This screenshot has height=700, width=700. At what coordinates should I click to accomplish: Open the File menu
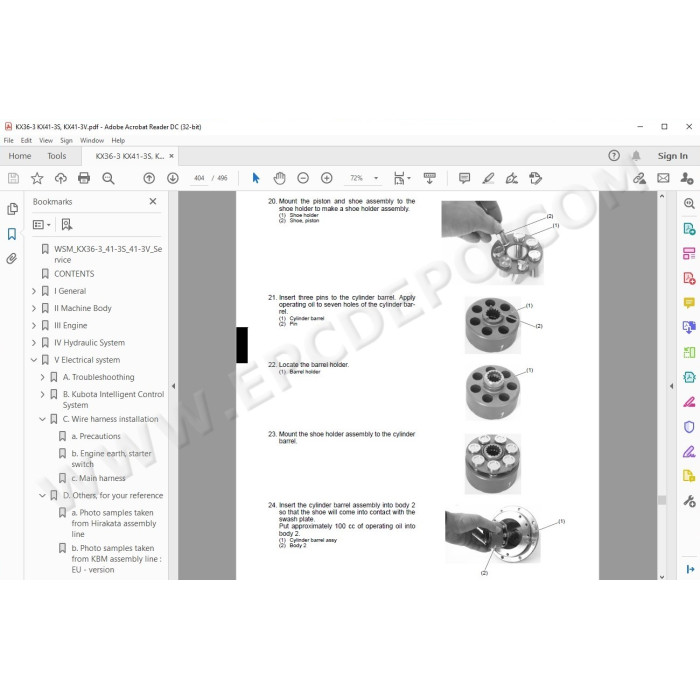[x=8, y=141]
